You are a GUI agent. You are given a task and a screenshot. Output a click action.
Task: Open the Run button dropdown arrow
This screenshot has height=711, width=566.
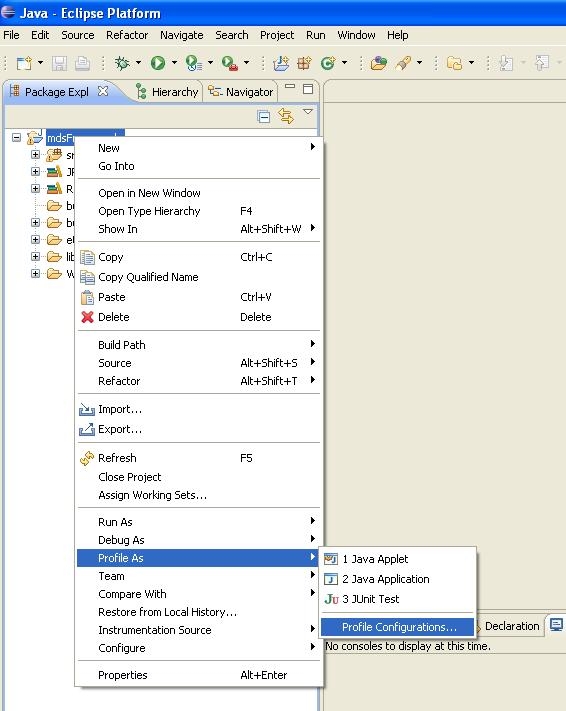[174, 63]
